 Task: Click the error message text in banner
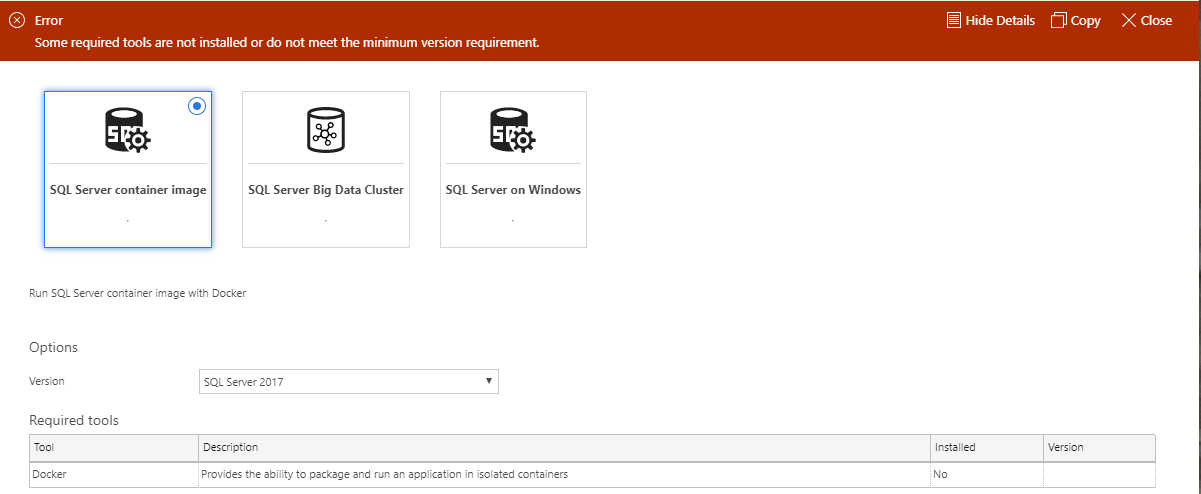coord(287,43)
